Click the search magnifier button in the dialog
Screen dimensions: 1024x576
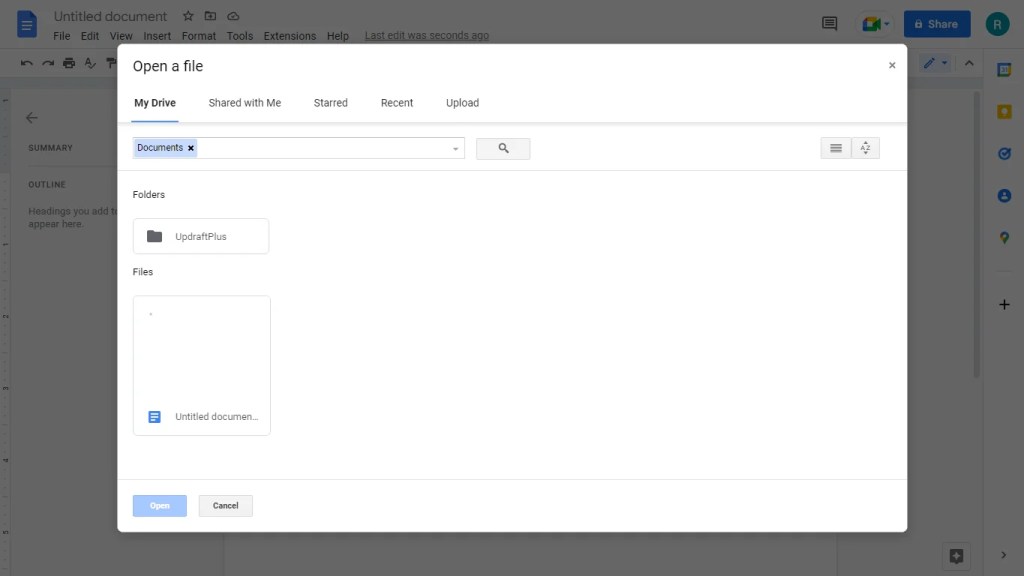click(x=503, y=148)
